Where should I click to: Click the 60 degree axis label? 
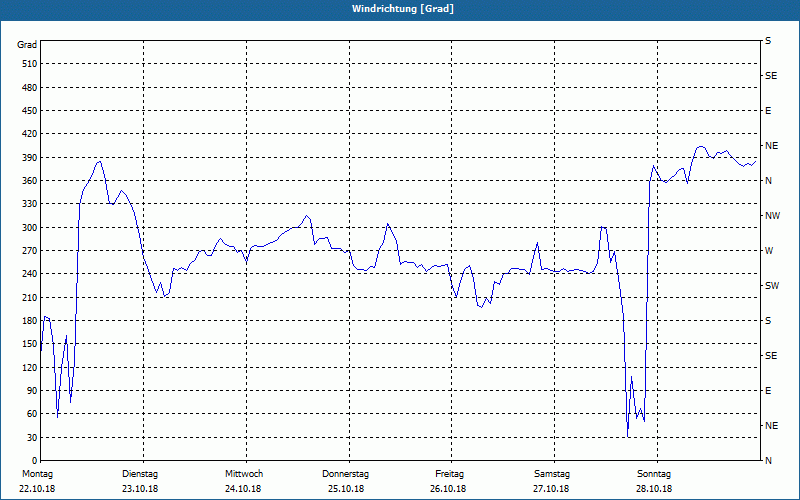coord(32,414)
